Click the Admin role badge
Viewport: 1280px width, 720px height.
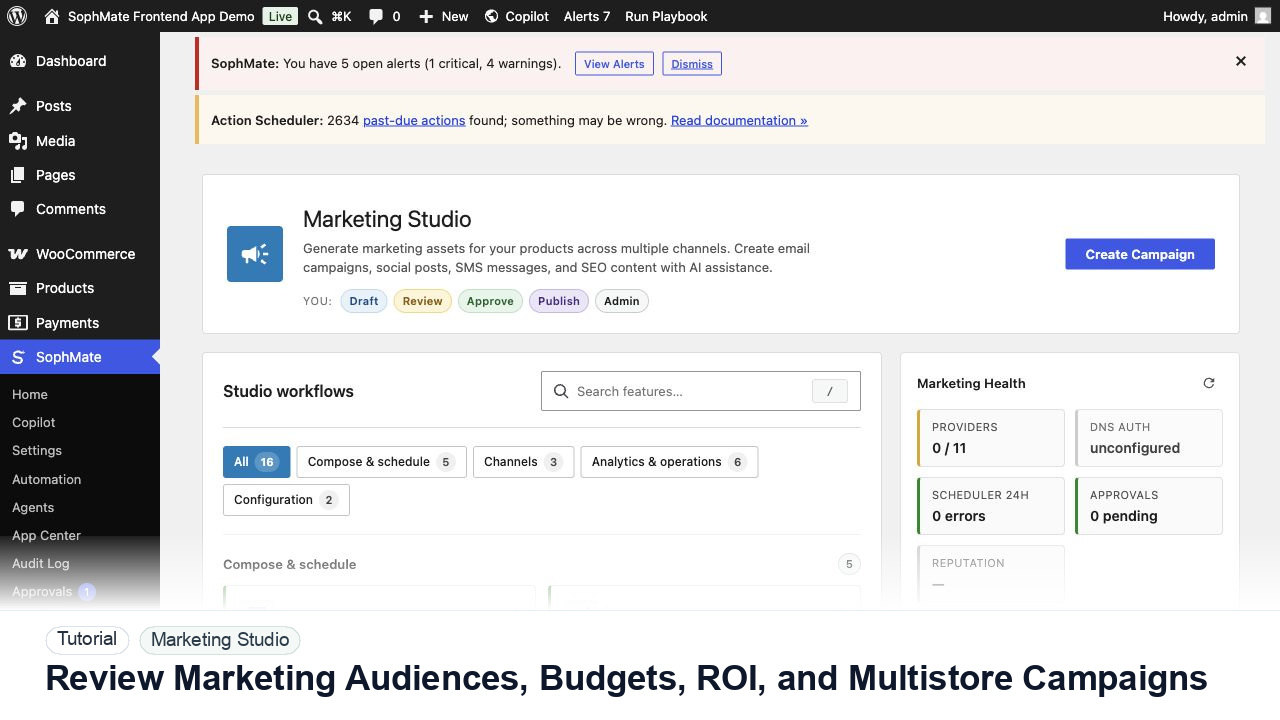(x=622, y=301)
